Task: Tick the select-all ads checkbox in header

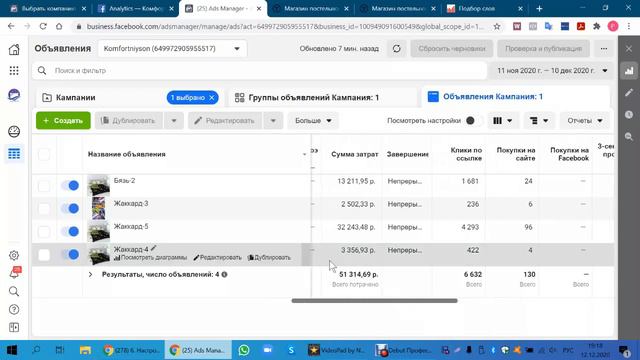Action: [x=44, y=154]
